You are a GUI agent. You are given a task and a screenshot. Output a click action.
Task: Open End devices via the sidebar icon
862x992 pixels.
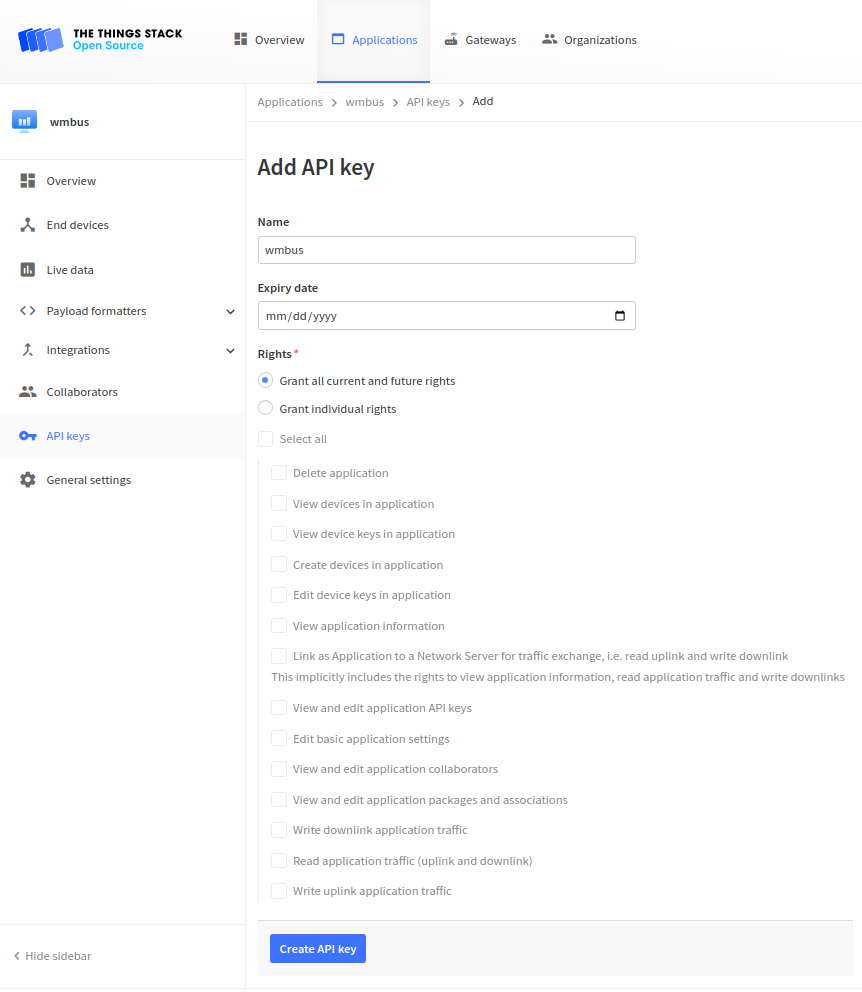(x=29, y=224)
